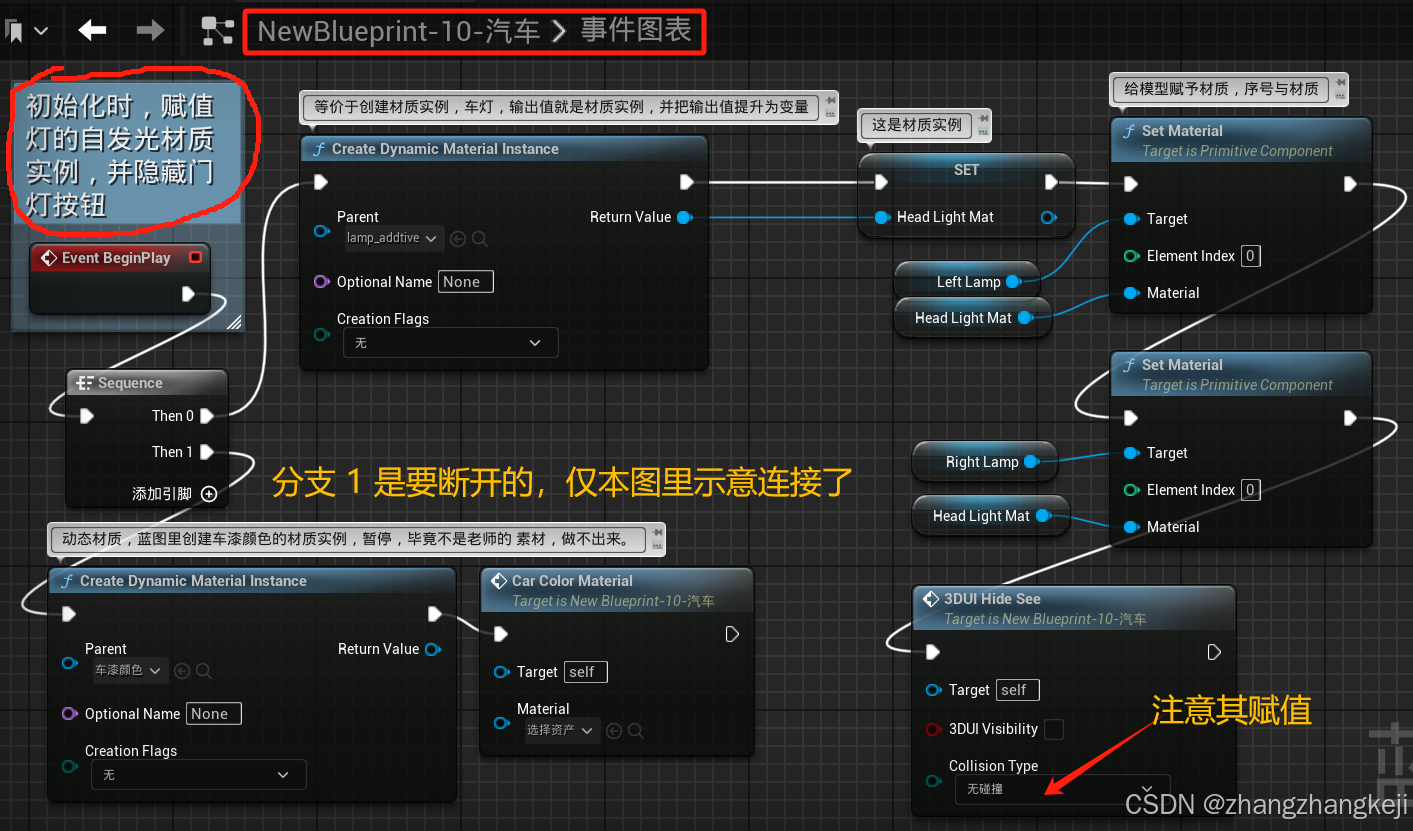Click the bookmark icon in the top toolbar
The width and height of the screenshot is (1413, 831).
pyautogui.click(x=12, y=28)
